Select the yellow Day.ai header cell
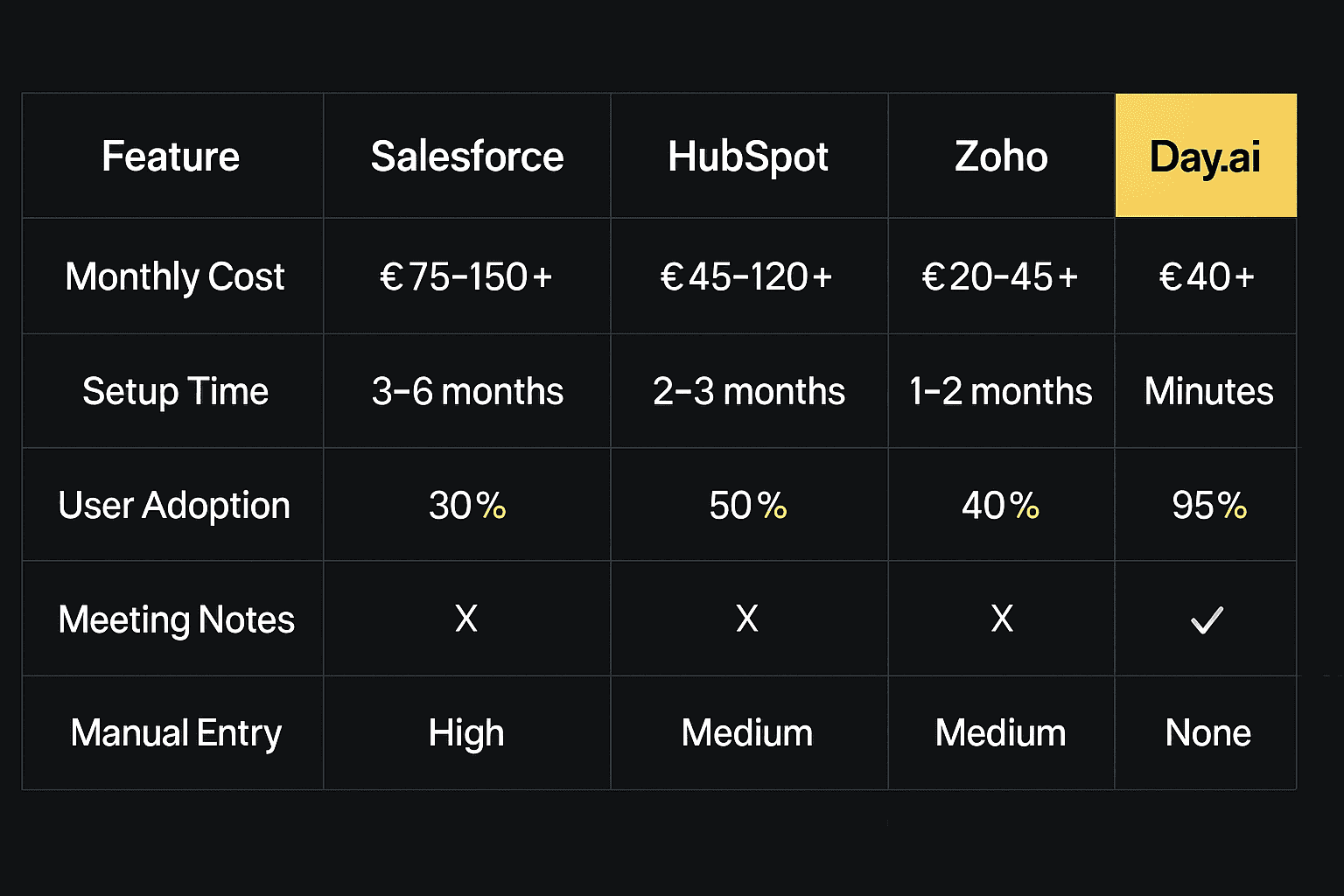The width and height of the screenshot is (1344, 896). click(x=1206, y=156)
